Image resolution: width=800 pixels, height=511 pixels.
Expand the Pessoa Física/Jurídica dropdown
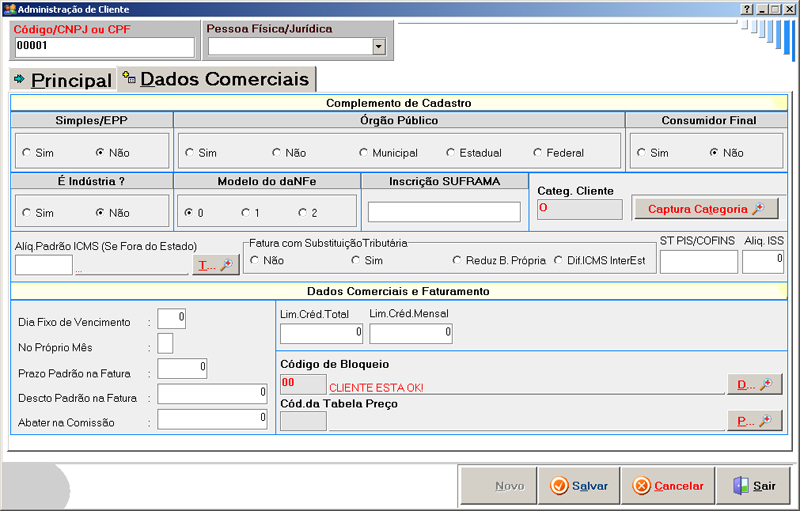[x=378, y=46]
